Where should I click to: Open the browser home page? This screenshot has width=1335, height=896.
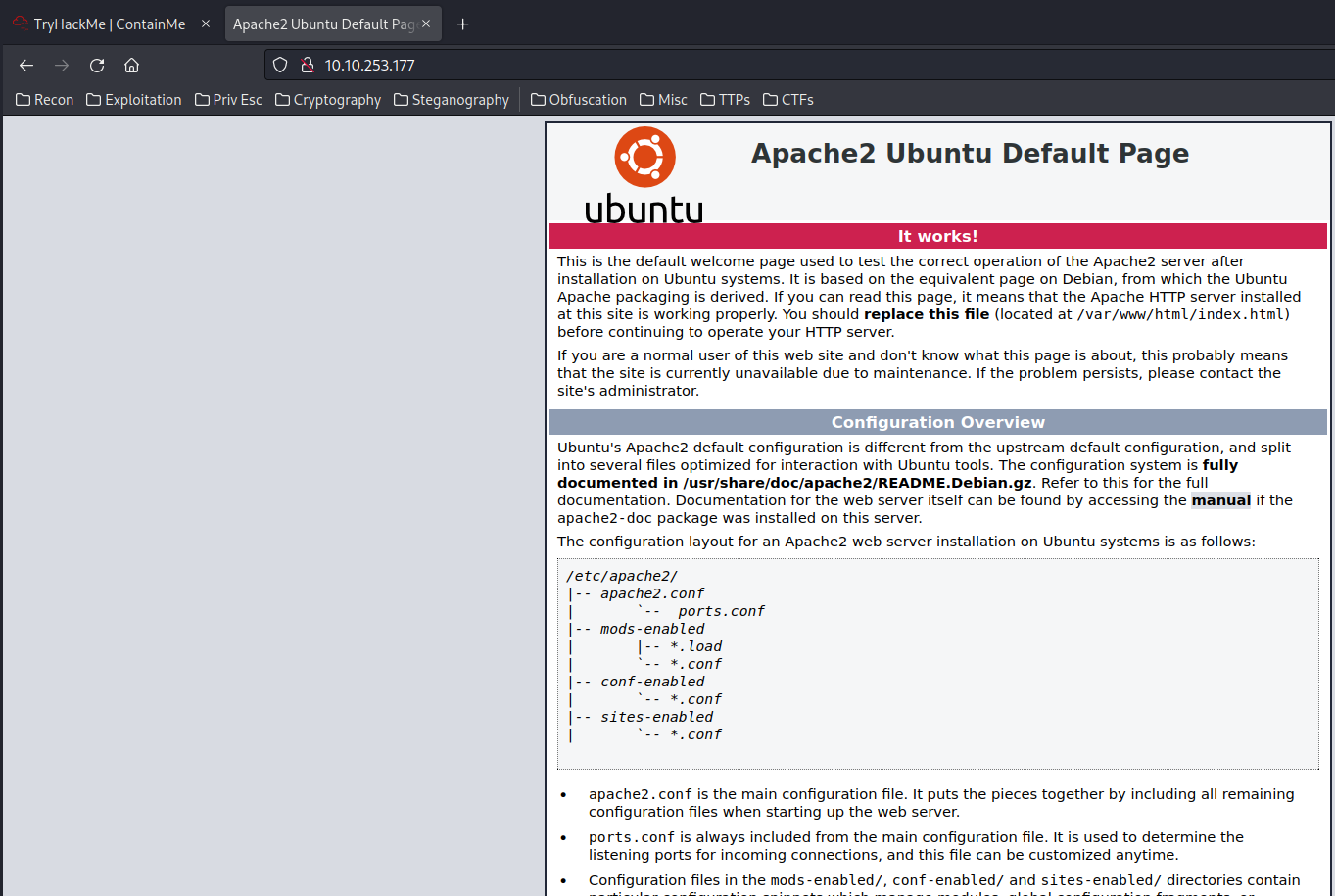click(x=131, y=66)
